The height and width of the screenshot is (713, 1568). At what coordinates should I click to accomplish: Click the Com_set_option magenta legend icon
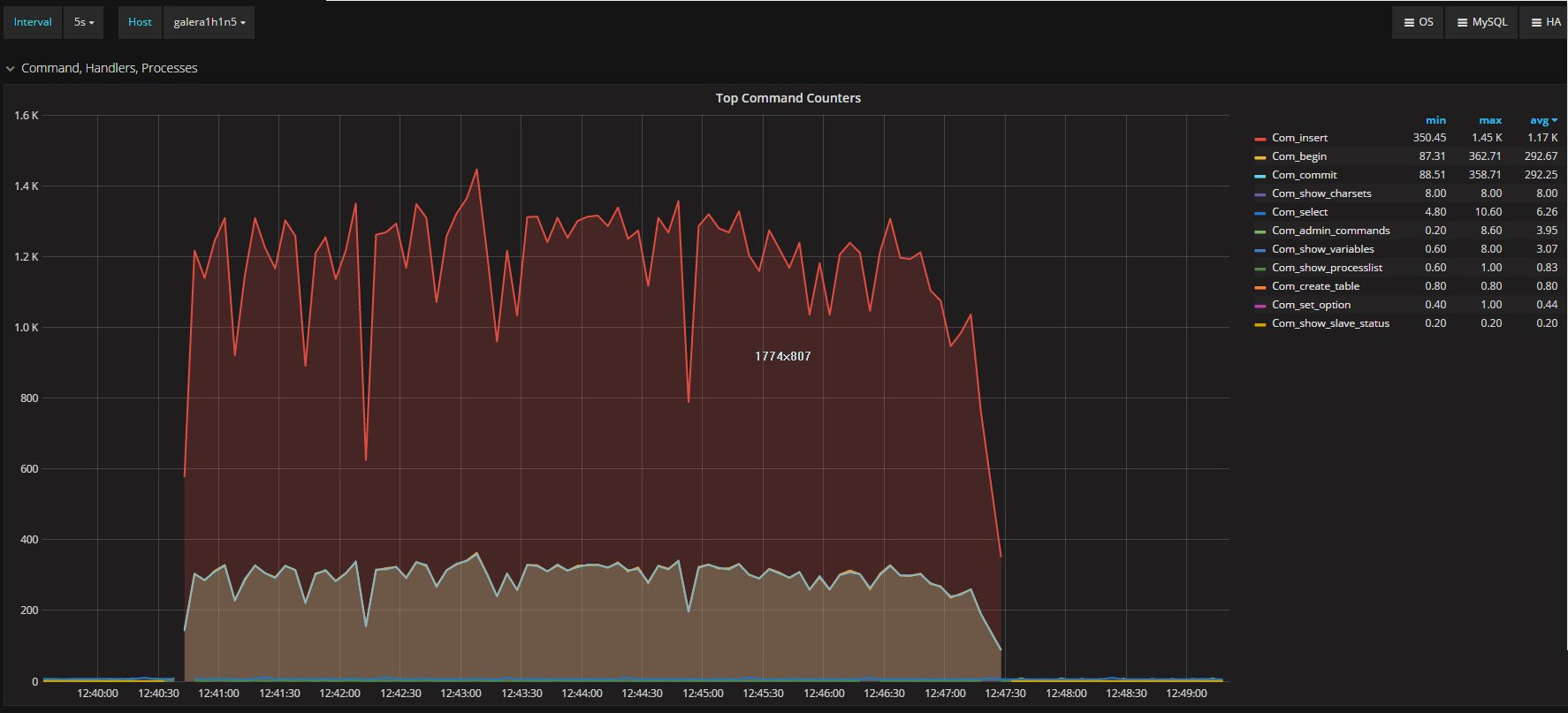pyautogui.click(x=1260, y=306)
